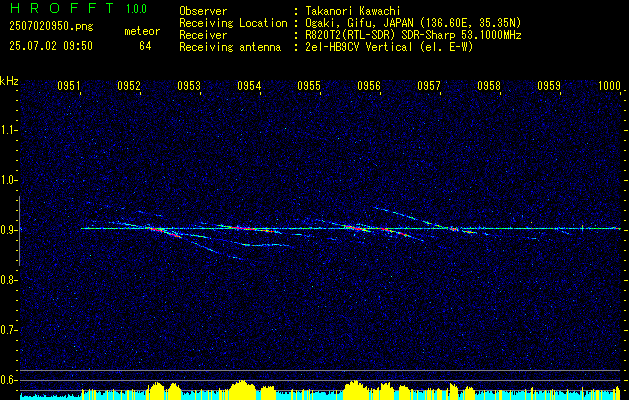Screen dimensions: 629x400
Task: Click the 0959 time axis marker
Action: [x=549, y=85]
